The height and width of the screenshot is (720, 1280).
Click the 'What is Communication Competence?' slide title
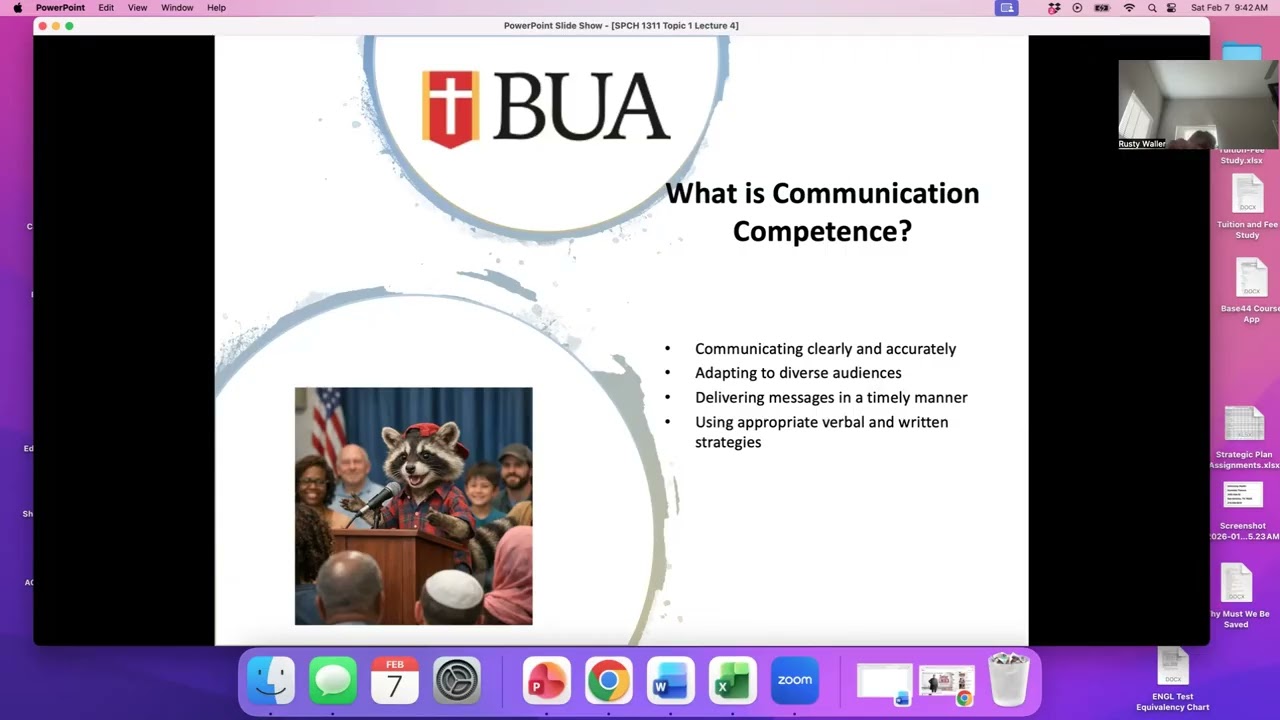[x=822, y=212]
